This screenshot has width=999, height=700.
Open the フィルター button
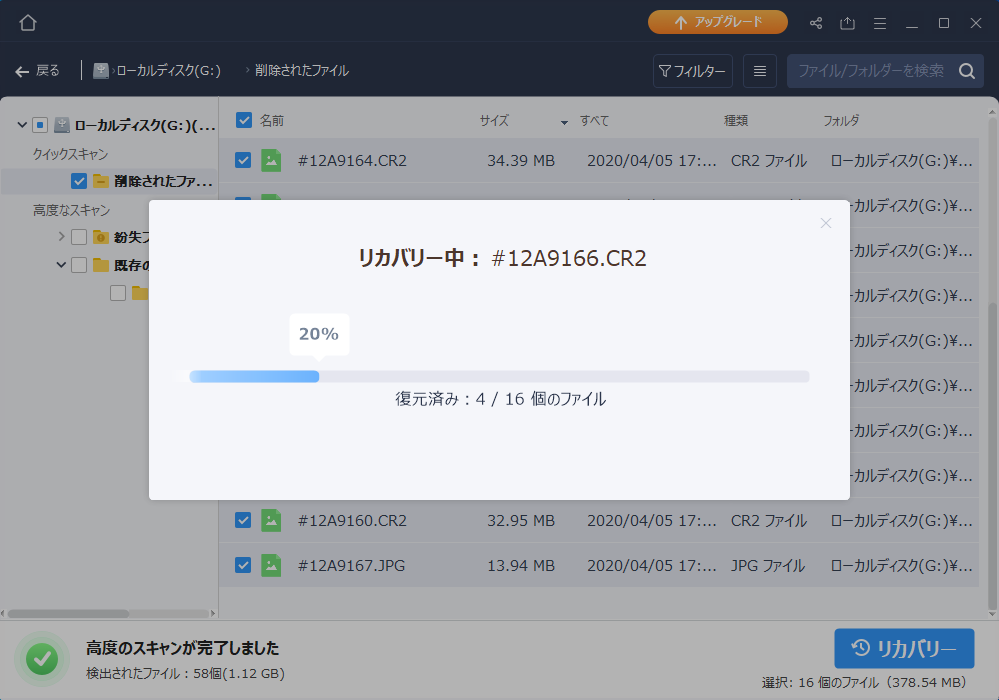[x=692, y=71]
